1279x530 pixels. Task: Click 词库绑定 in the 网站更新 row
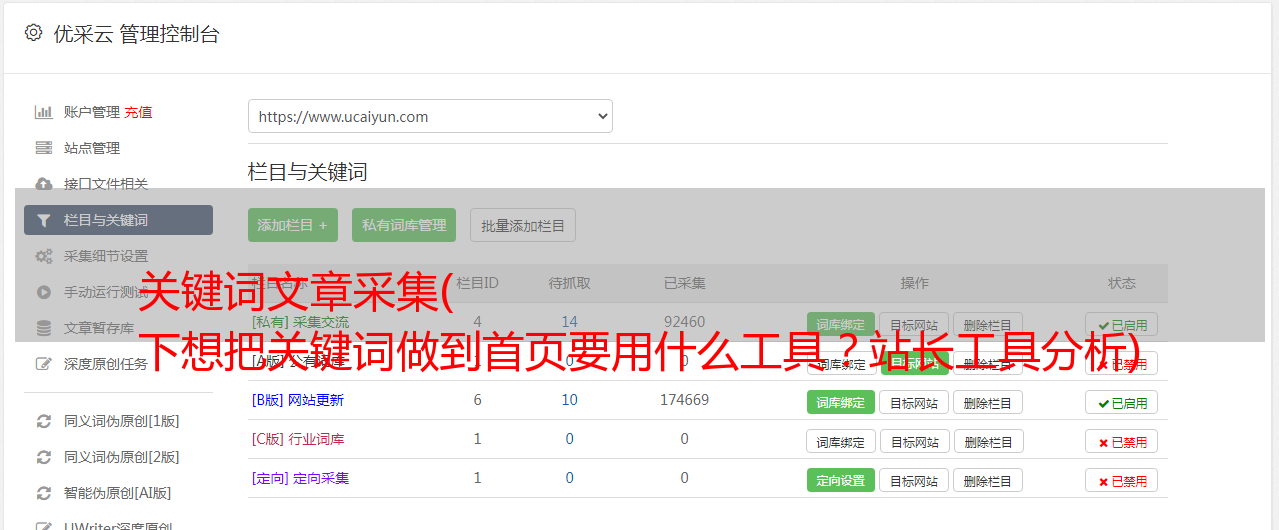(840, 402)
